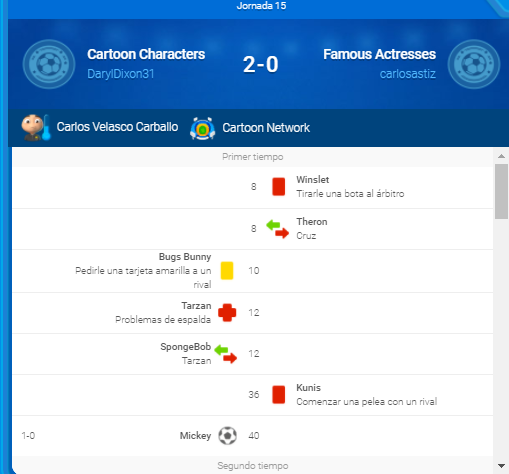
Task: Click the Cartoon Characters team crest
Action: [49, 64]
